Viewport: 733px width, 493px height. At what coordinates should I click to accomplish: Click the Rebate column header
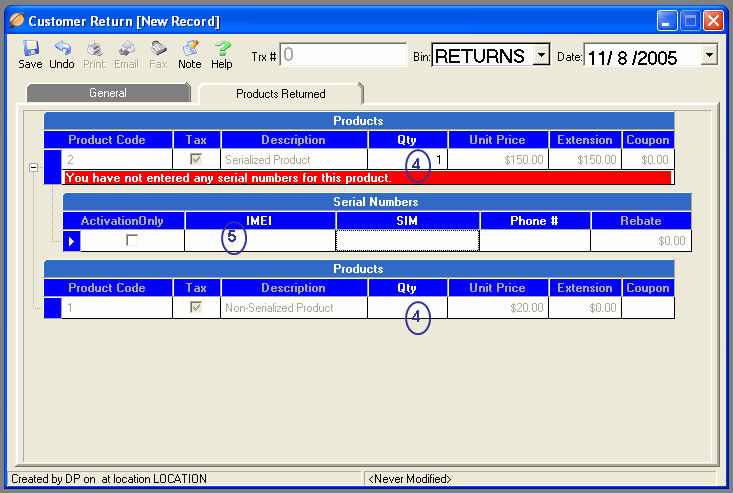point(641,221)
